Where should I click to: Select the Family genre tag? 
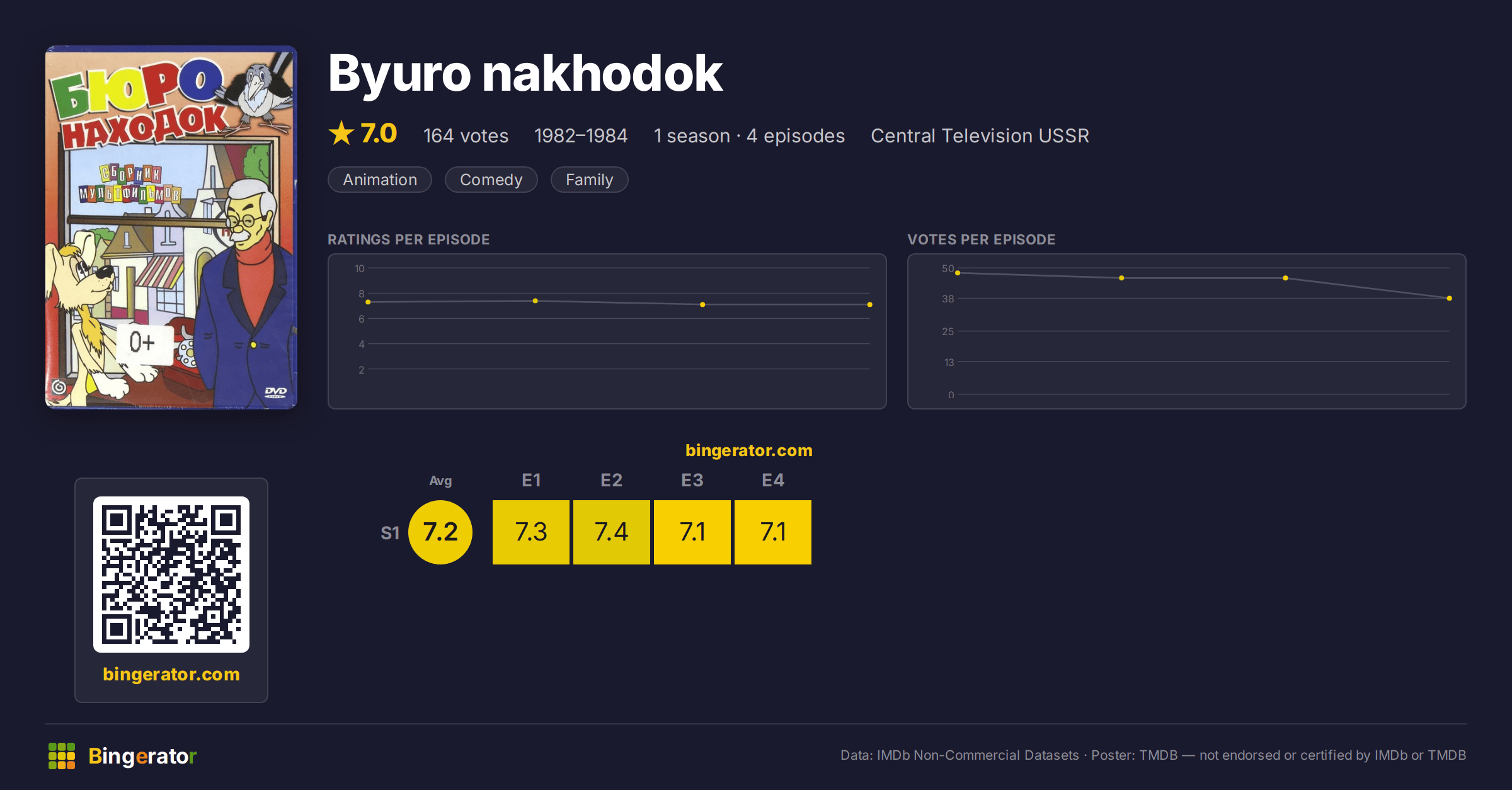pyautogui.click(x=589, y=180)
